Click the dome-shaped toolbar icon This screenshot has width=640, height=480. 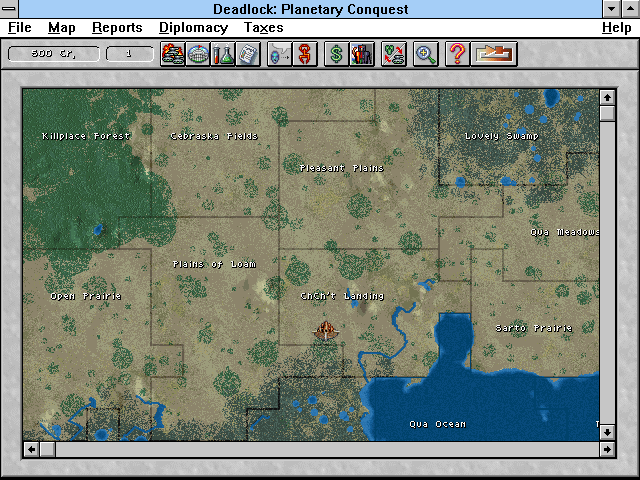197,54
